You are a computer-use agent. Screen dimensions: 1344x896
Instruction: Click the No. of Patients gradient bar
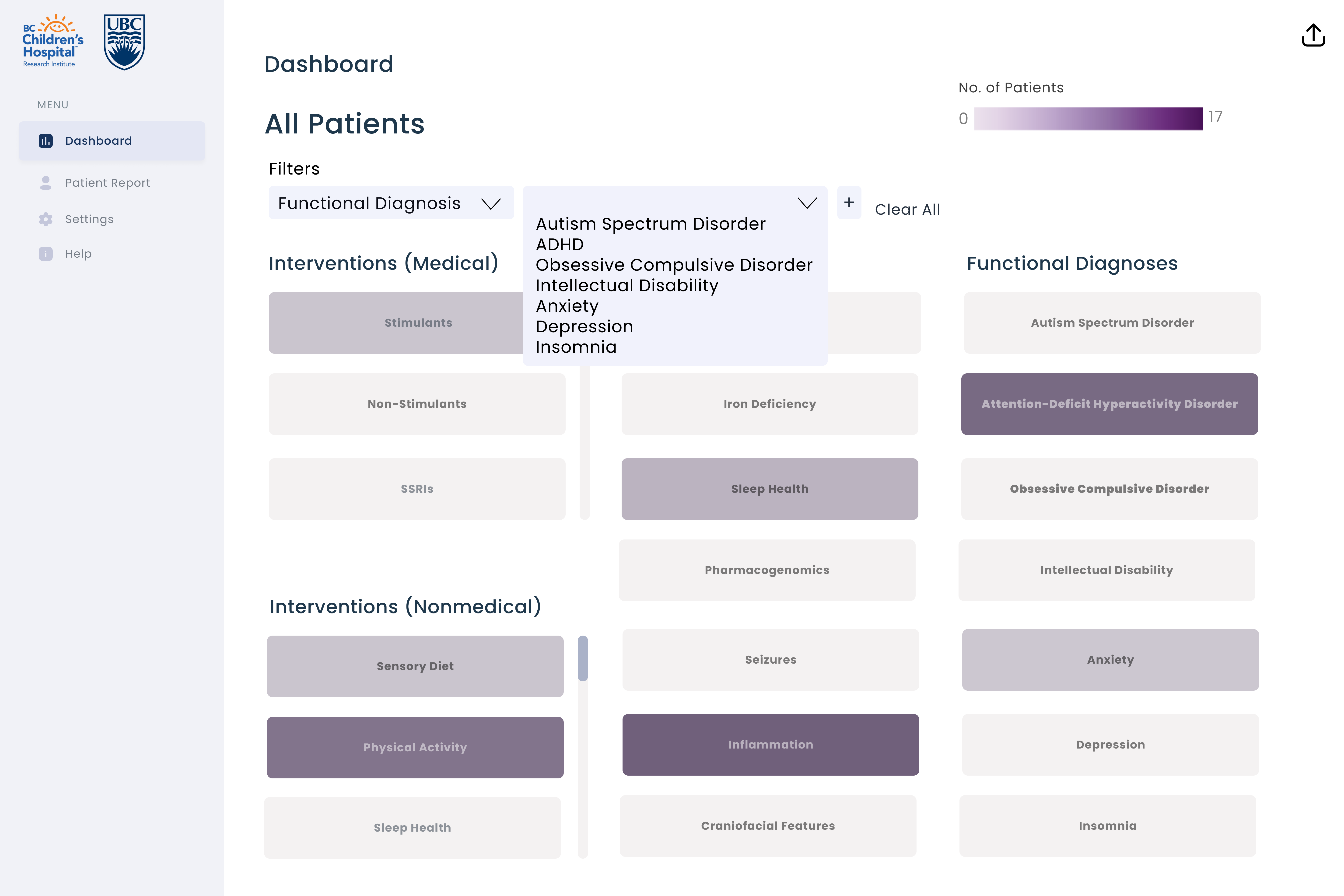(x=1088, y=118)
